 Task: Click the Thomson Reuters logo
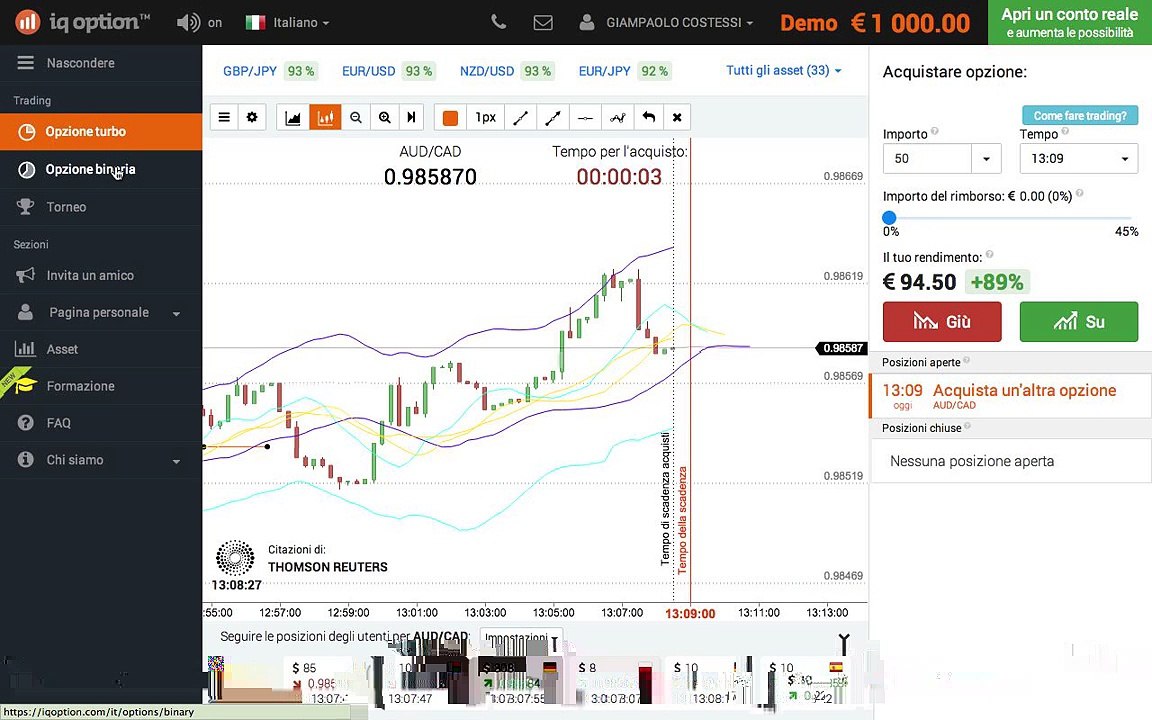pyautogui.click(x=235, y=558)
